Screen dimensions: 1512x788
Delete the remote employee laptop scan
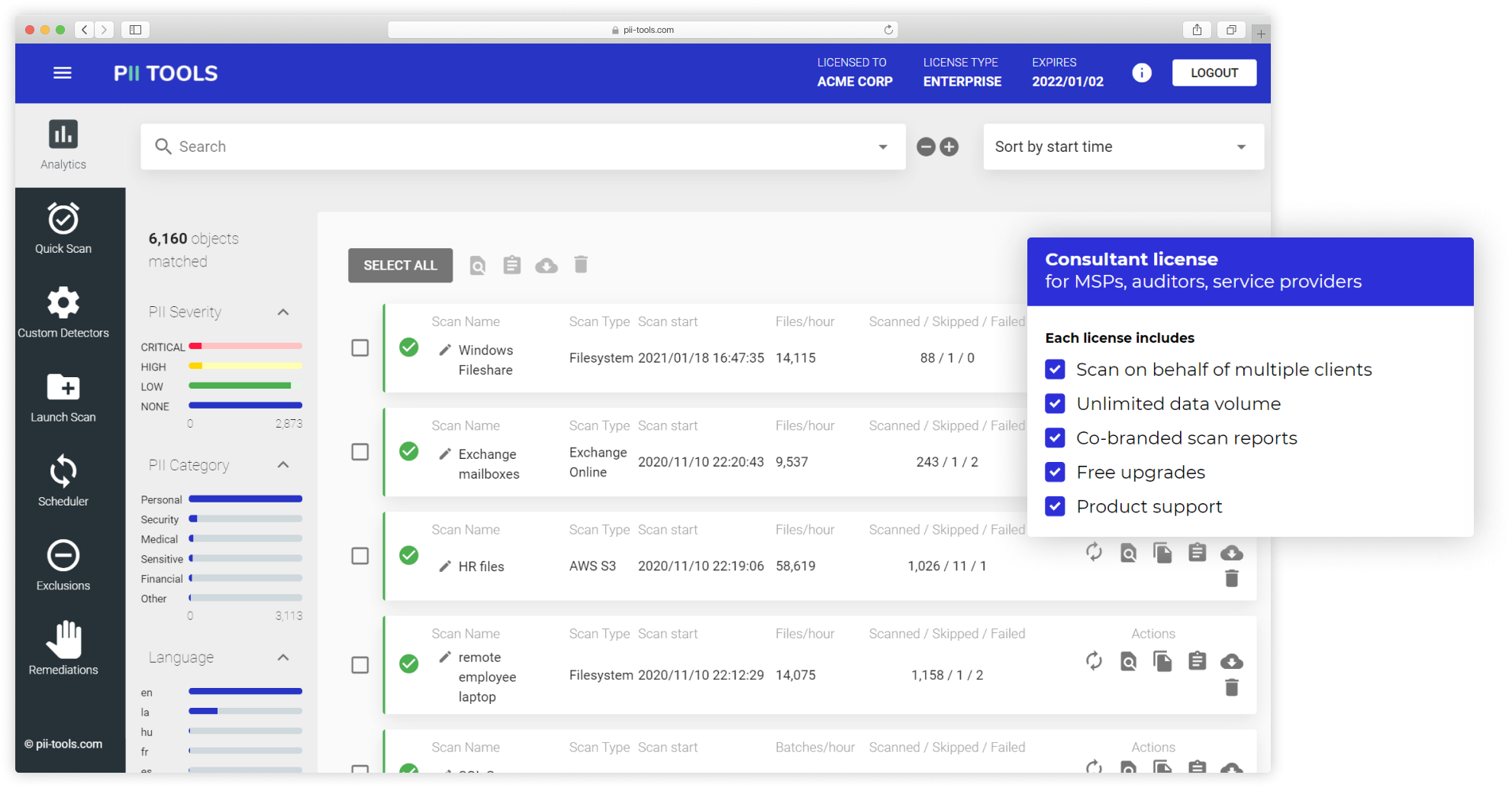tap(1231, 687)
